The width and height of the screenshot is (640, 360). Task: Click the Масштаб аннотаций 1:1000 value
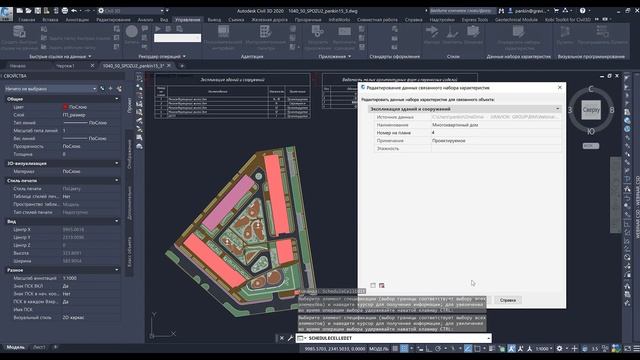pyautogui.click(x=90, y=278)
